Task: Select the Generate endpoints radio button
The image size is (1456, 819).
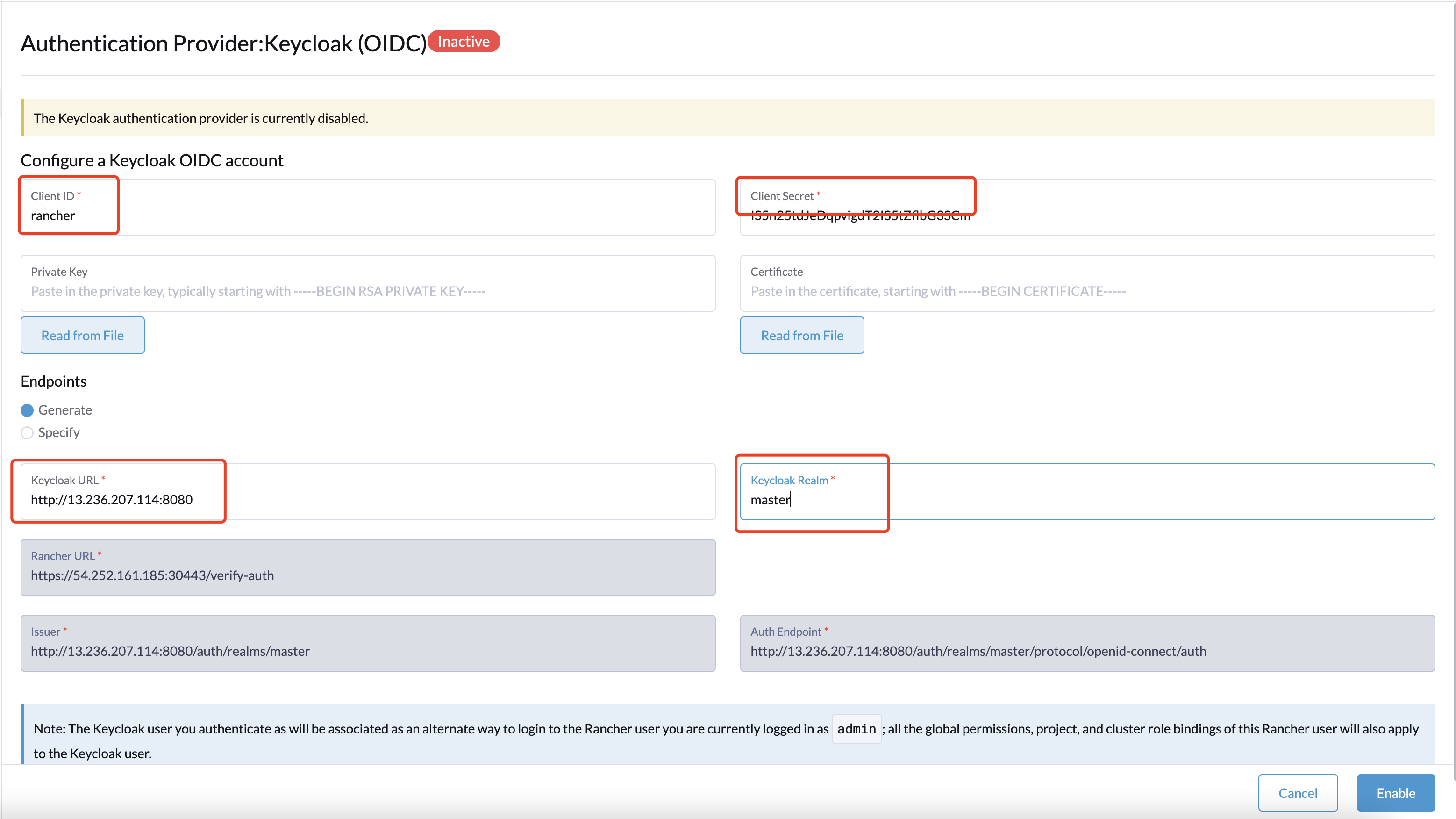Action: (x=27, y=410)
